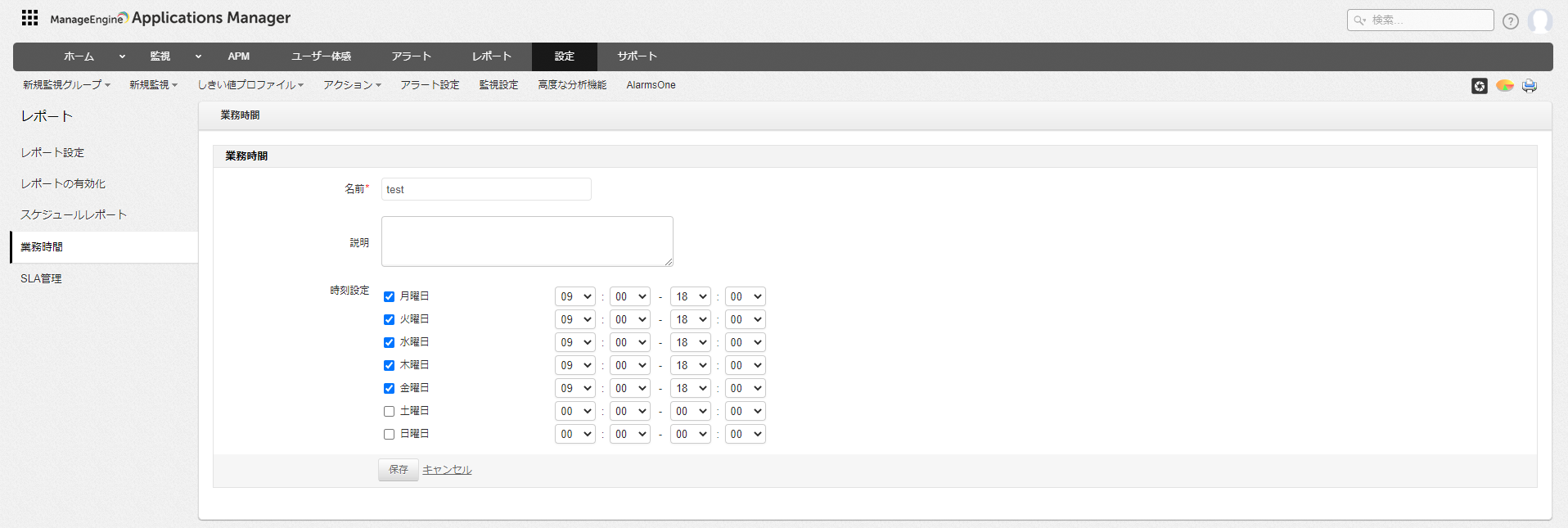Click the printer icon
This screenshot has width=1568, height=528.
(1529, 86)
